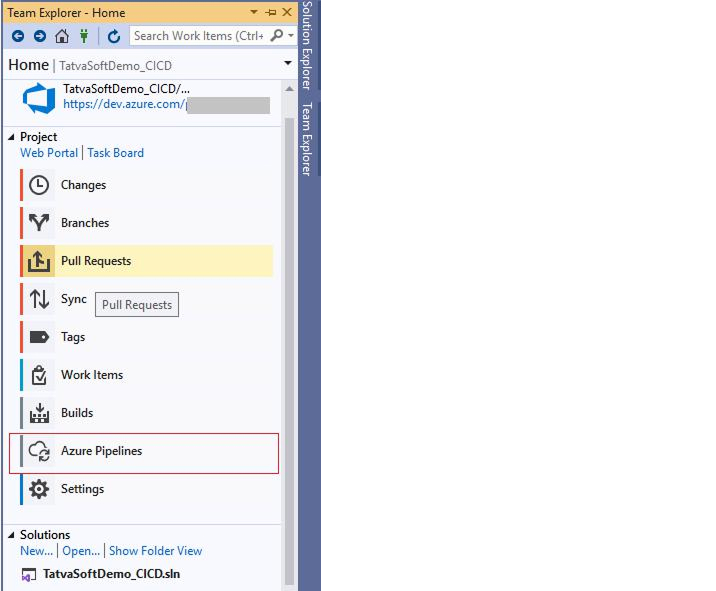Click in the Search Work Items field
The image size is (716, 591).
tap(199, 36)
